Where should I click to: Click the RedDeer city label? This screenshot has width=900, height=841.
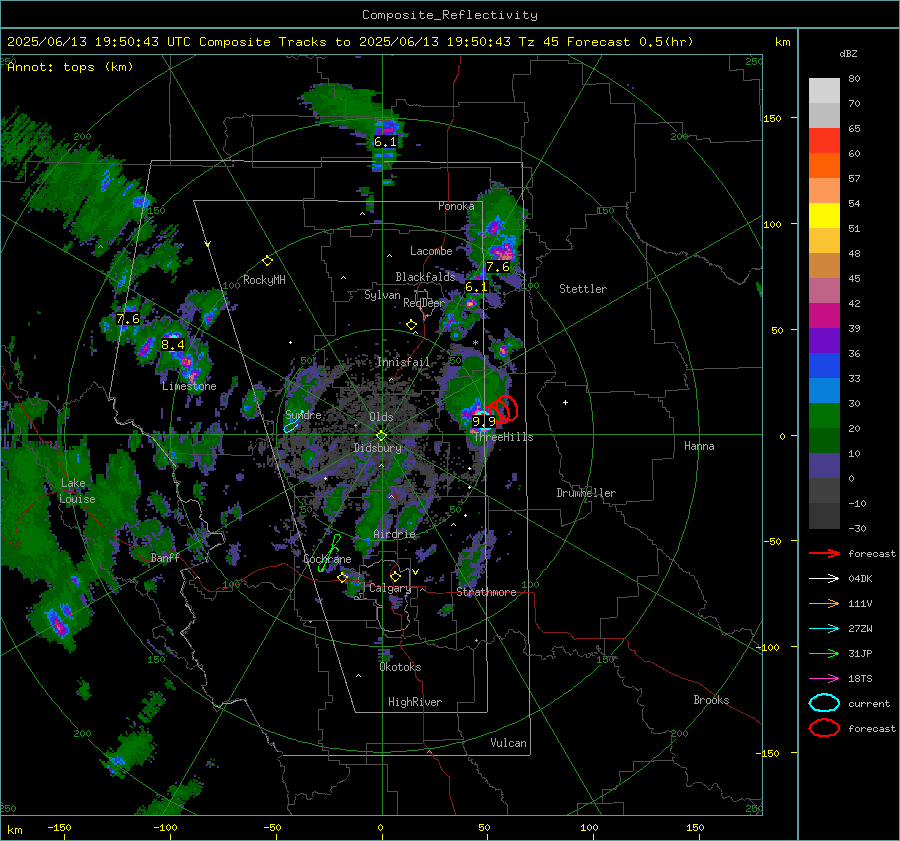tap(424, 303)
